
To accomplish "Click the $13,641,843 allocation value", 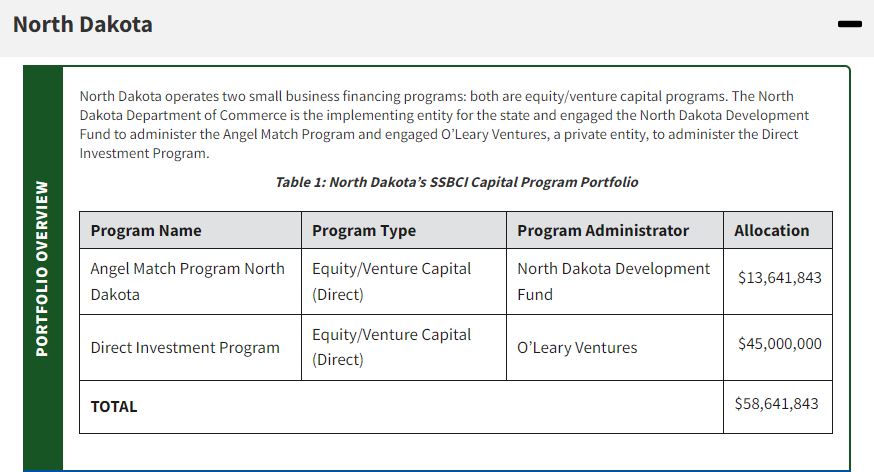I will point(780,278).
